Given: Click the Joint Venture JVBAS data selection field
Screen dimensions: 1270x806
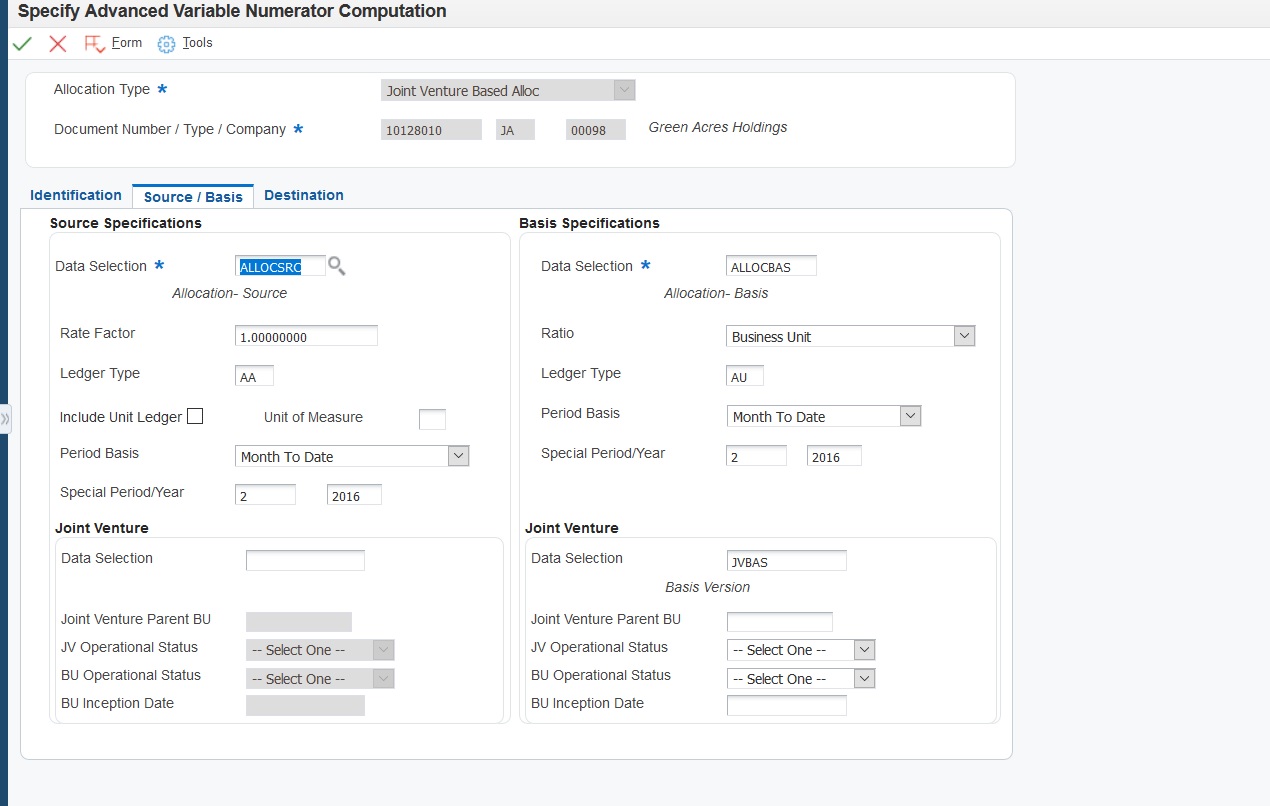Looking at the screenshot, I should point(786,561).
